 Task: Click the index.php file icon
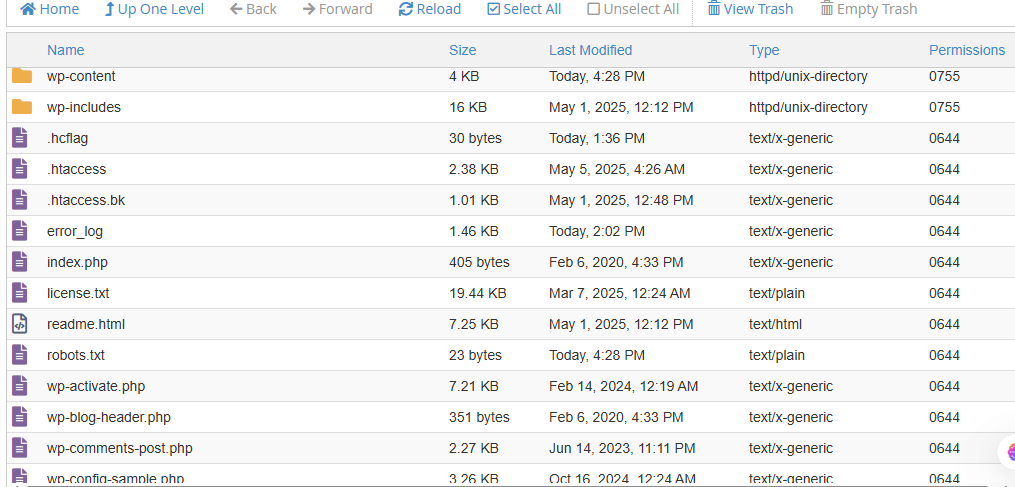20,262
